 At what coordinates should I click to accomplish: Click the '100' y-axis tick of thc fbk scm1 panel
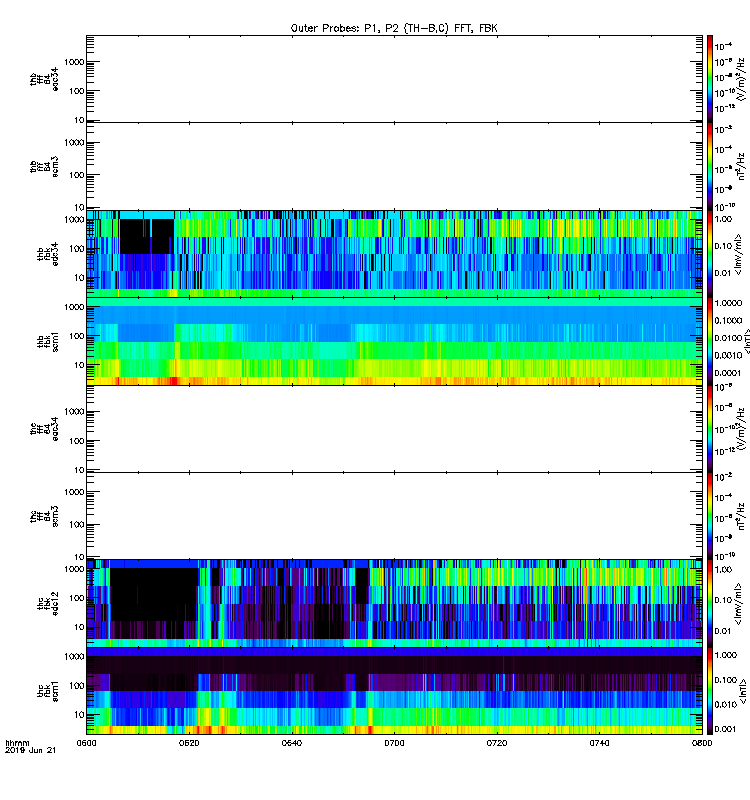coord(77,686)
